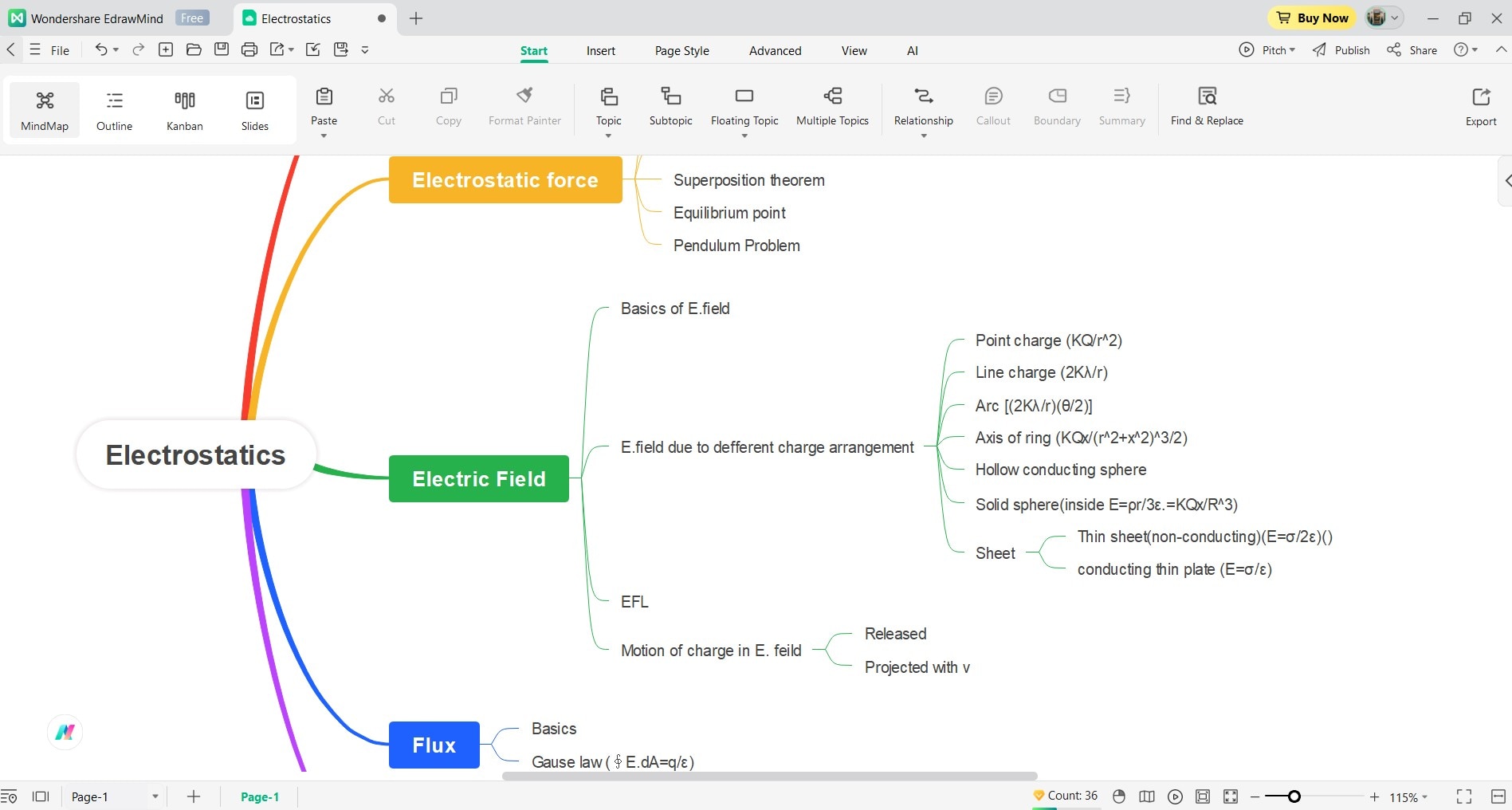
Task: Open the Page Style tab
Action: (x=681, y=50)
